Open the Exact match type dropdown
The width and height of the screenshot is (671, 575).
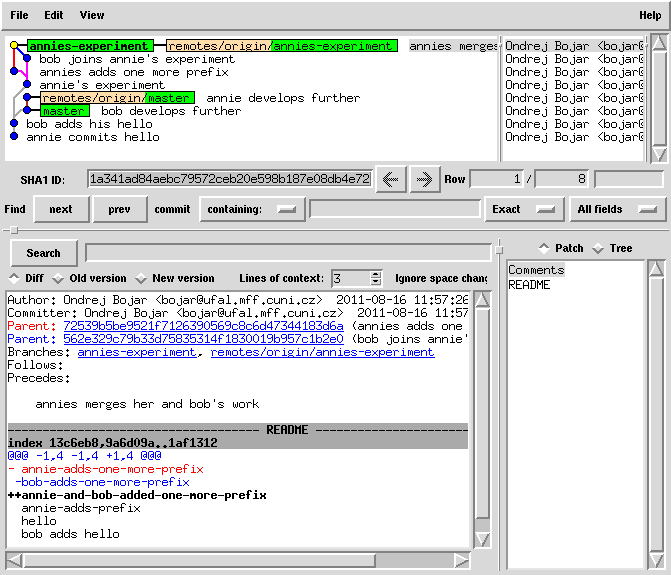tap(521, 209)
